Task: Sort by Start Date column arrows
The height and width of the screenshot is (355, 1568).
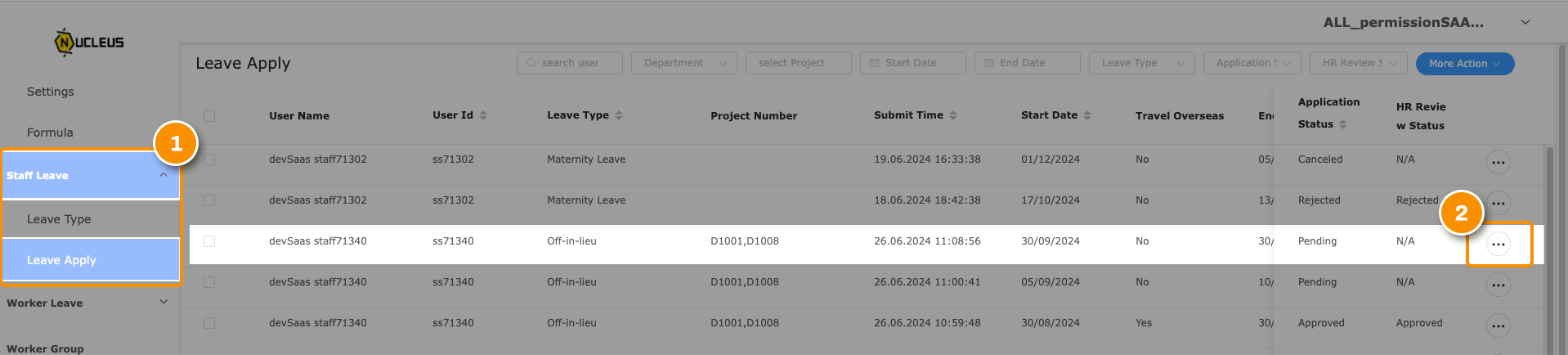Action: pos(1087,115)
